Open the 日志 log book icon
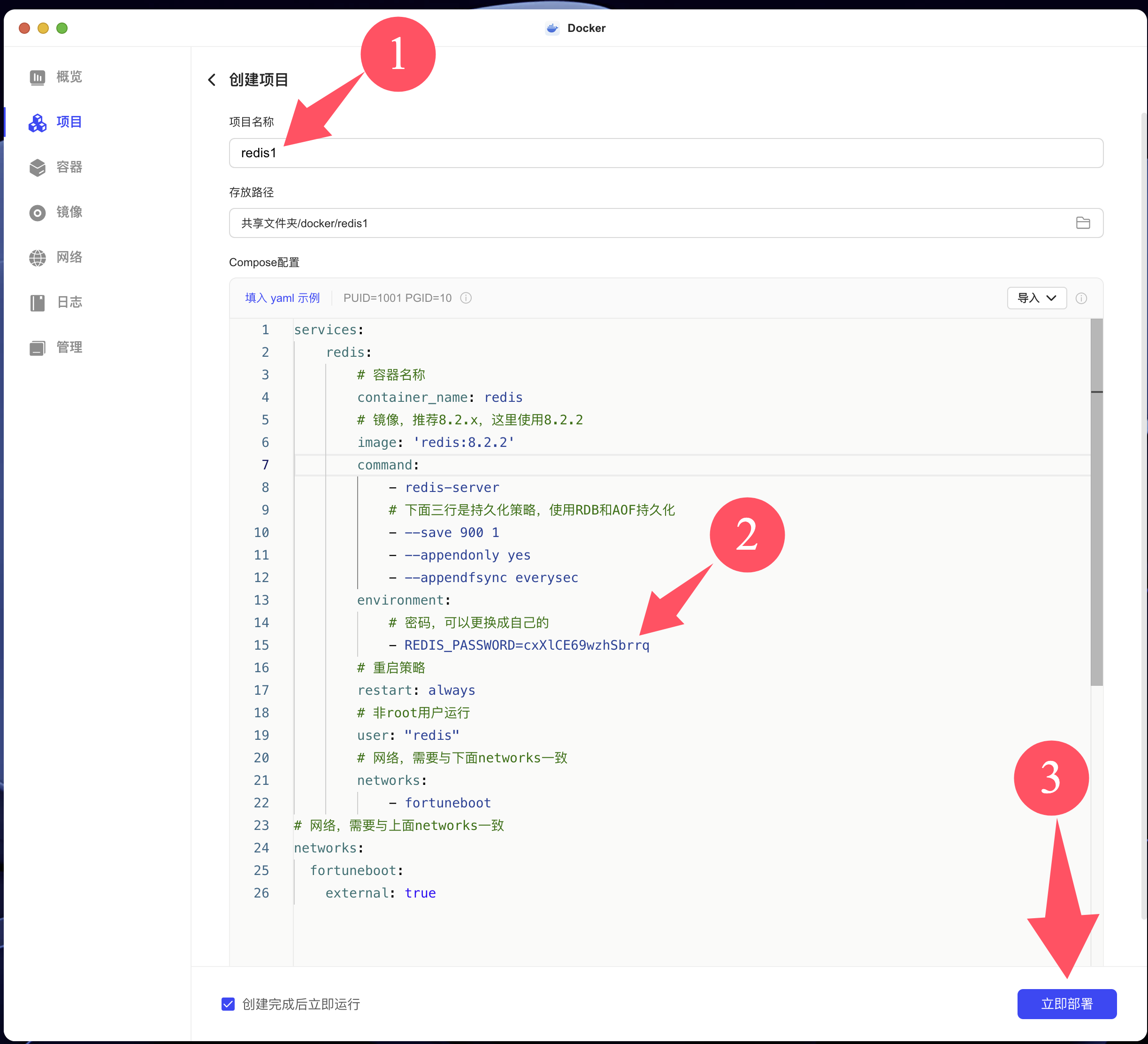This screenshot has height=1044, width=1148. tap(37, 302)
